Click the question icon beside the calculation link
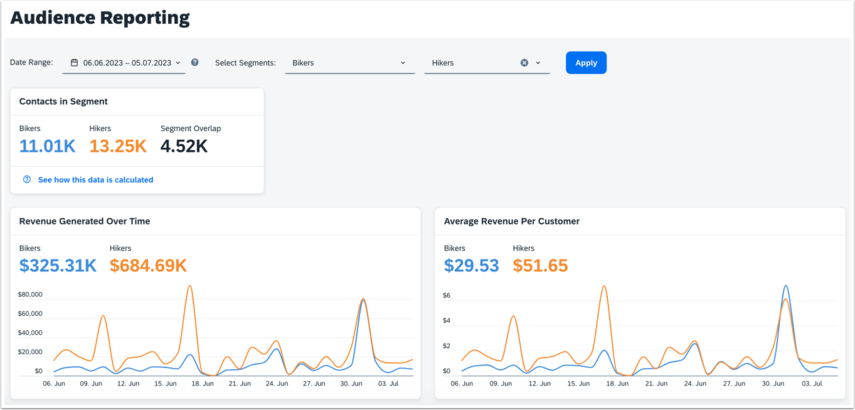The width and height of the screenshot is (855, 410). (26, 180)
